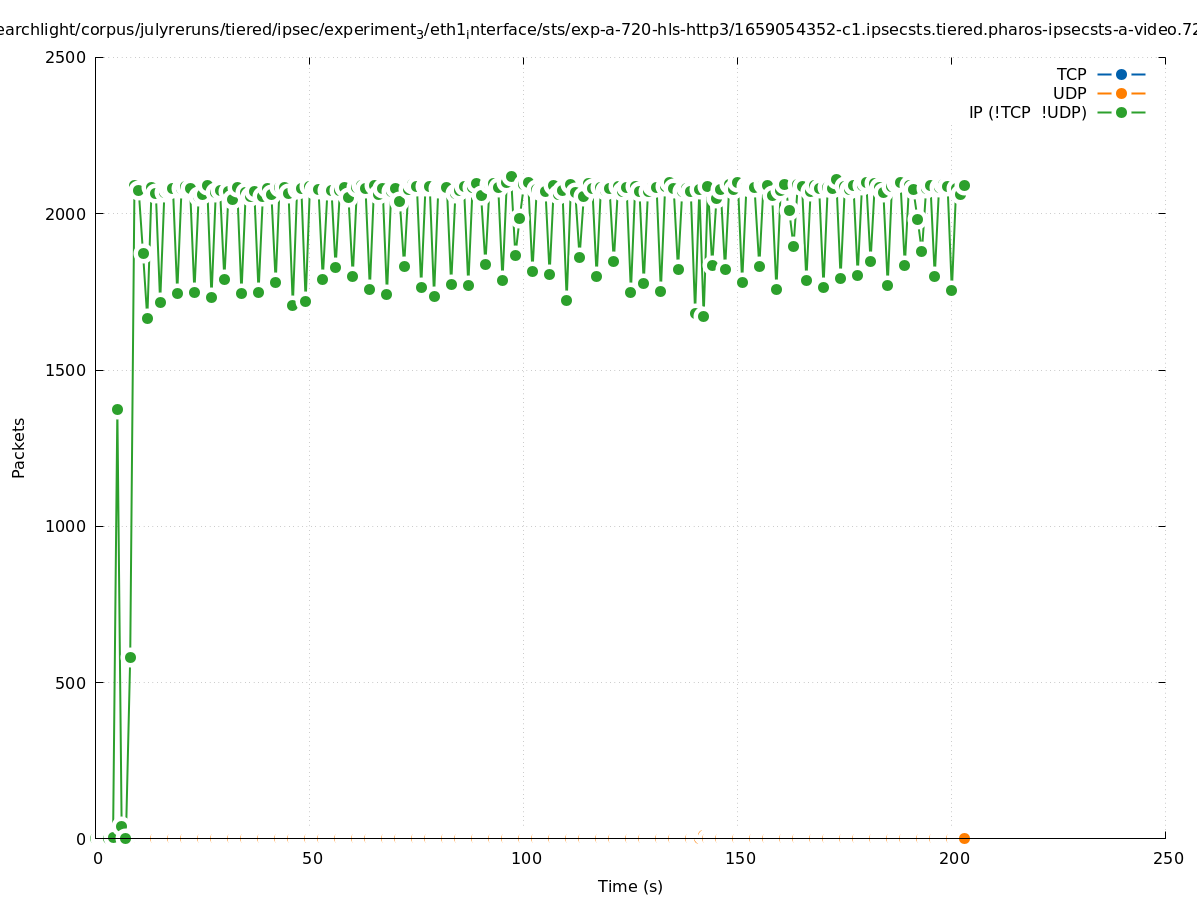
Task: Click the green data point near 580 packets
Action: (x=130, y=657)
